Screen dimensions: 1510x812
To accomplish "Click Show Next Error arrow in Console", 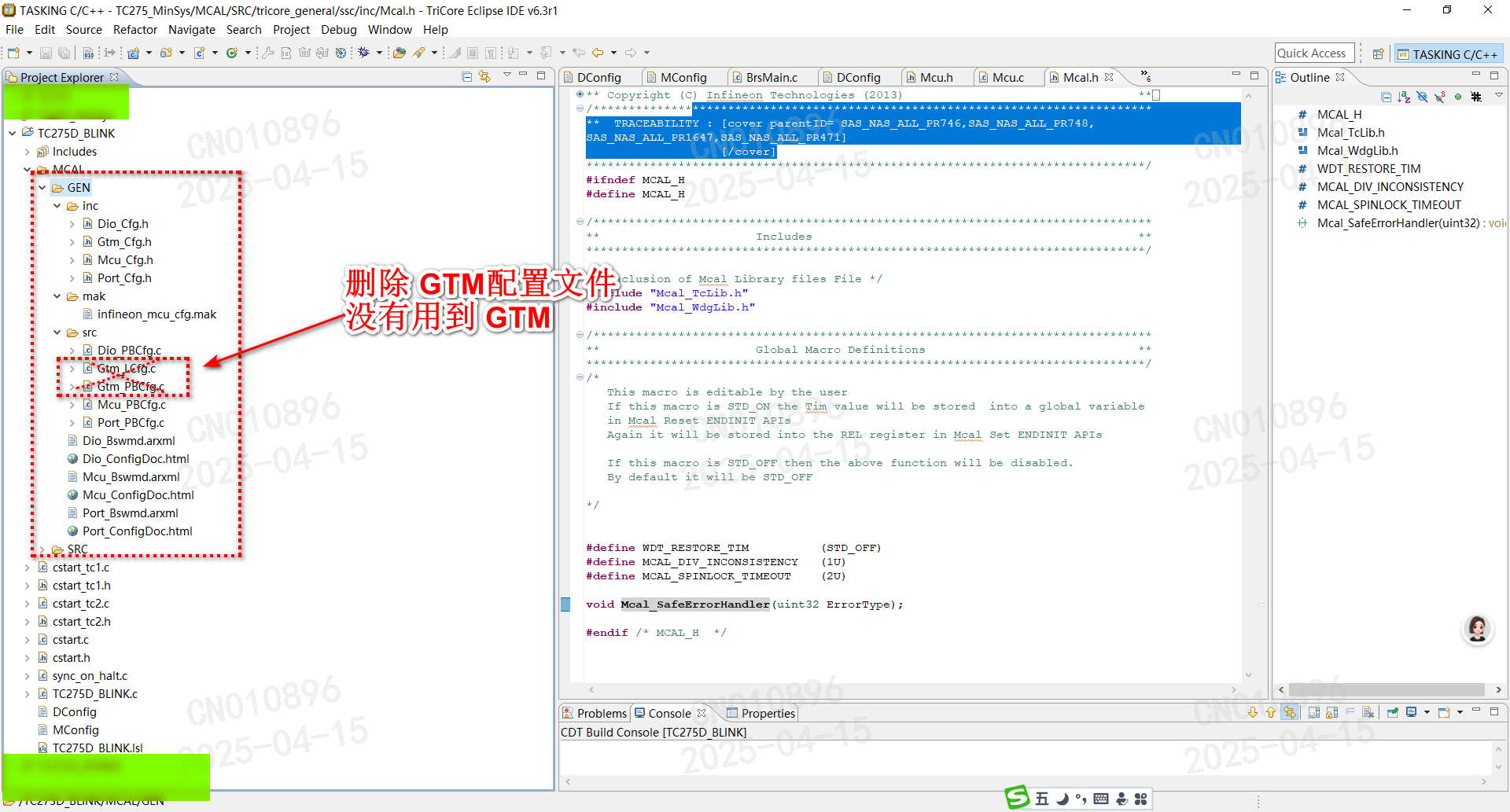I will pos(1253,712).
